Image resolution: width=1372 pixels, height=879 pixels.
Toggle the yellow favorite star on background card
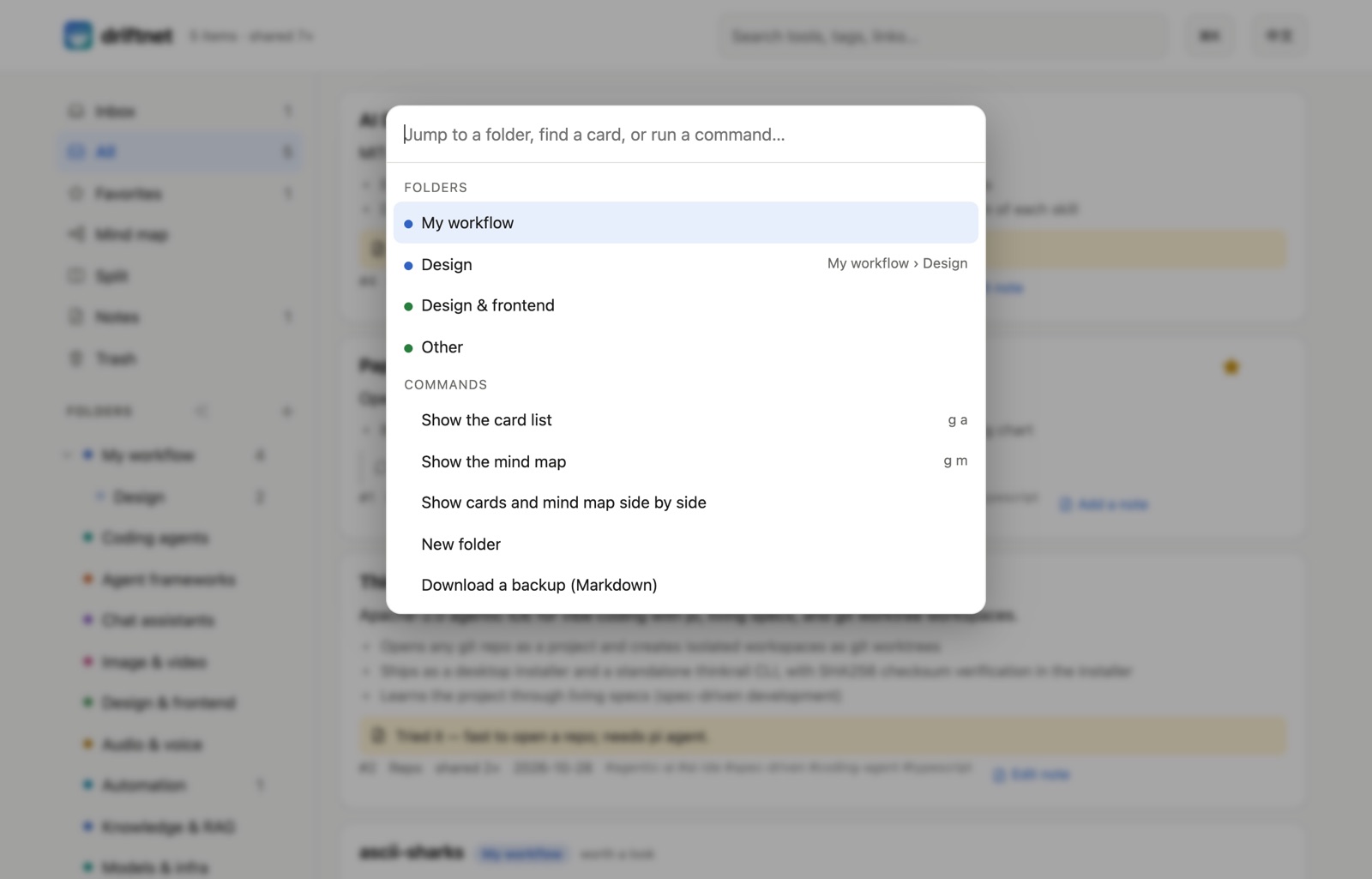click(1231, 367)
